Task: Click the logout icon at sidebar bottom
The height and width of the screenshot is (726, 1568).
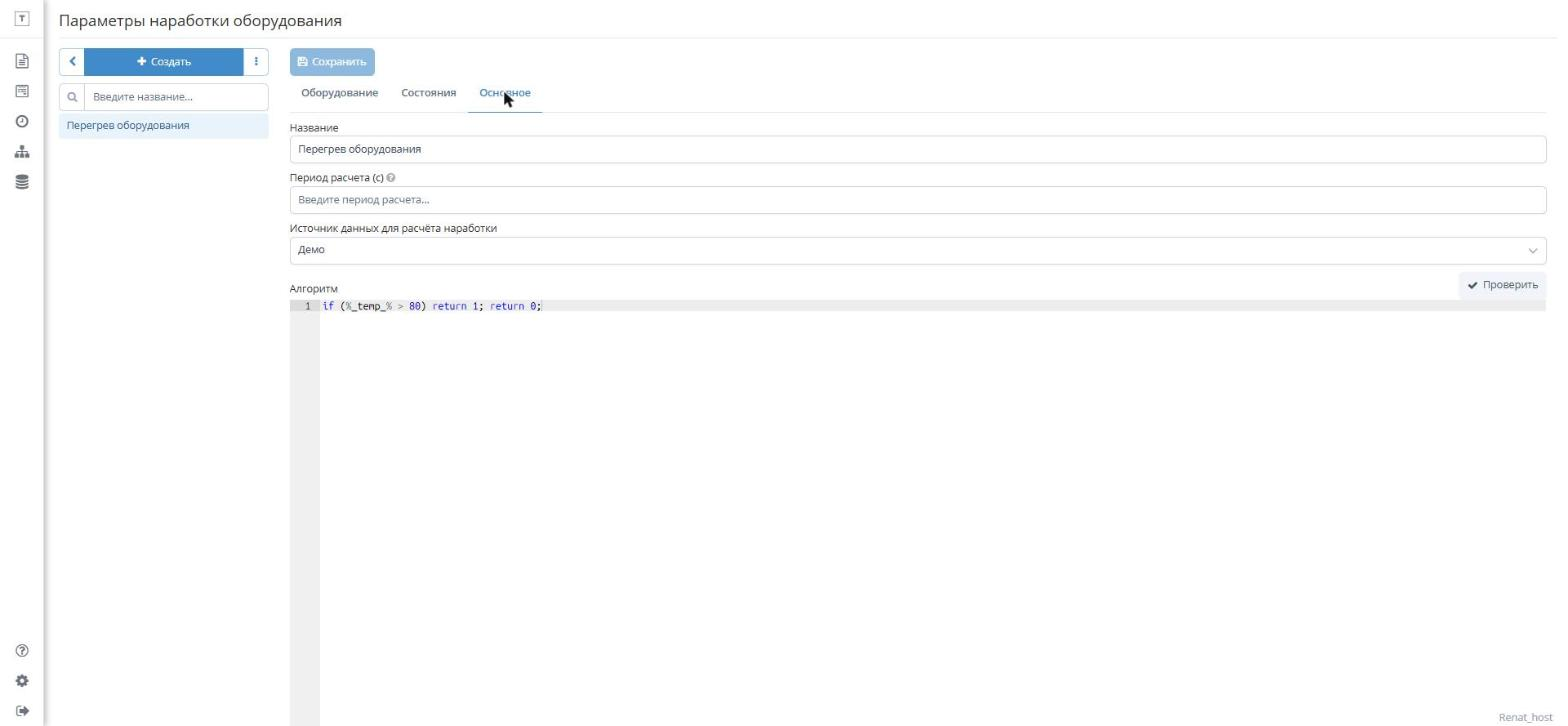Action: [x=22, y=711]
